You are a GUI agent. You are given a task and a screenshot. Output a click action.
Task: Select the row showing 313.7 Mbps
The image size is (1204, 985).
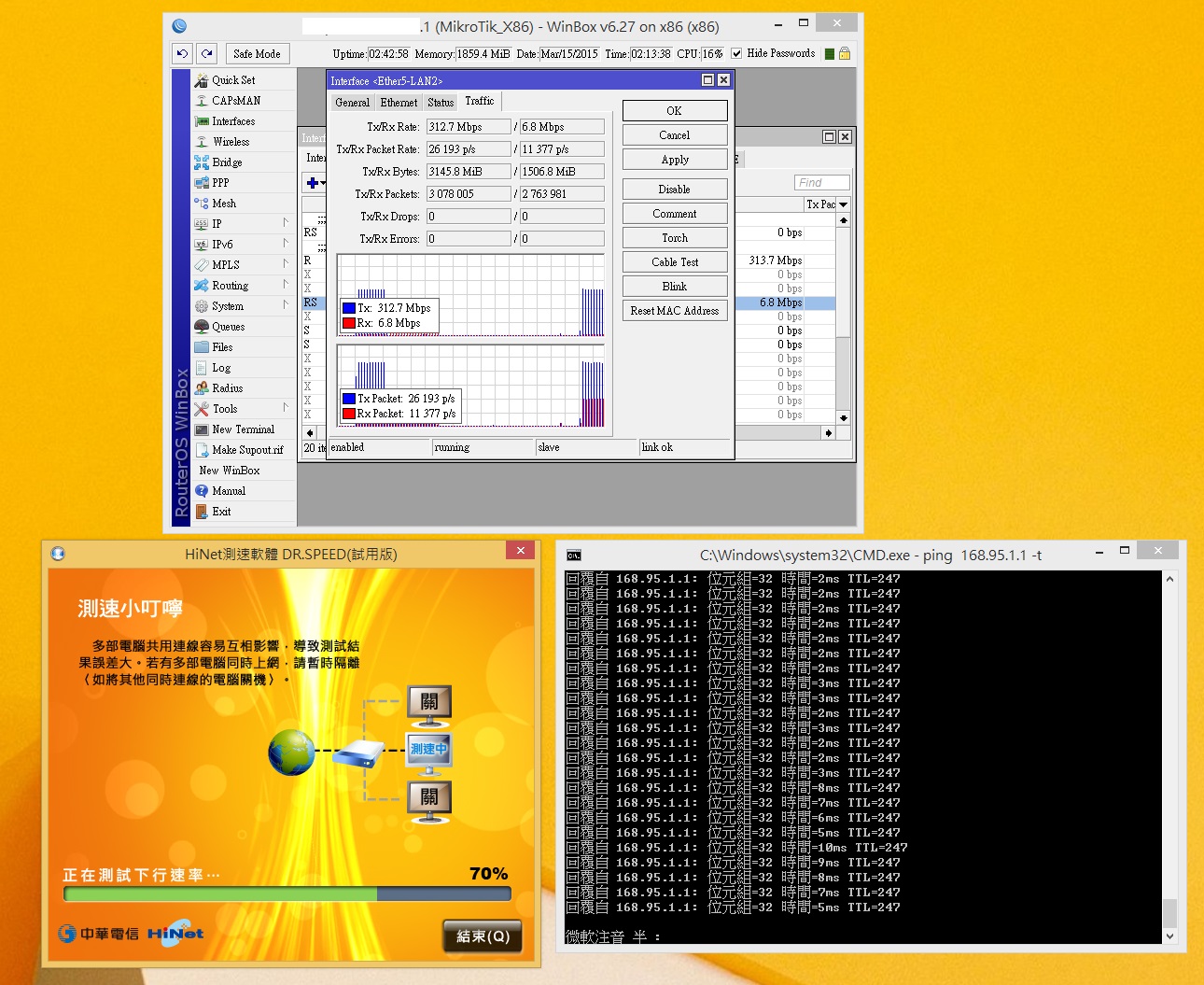click(x=785, y=260)
